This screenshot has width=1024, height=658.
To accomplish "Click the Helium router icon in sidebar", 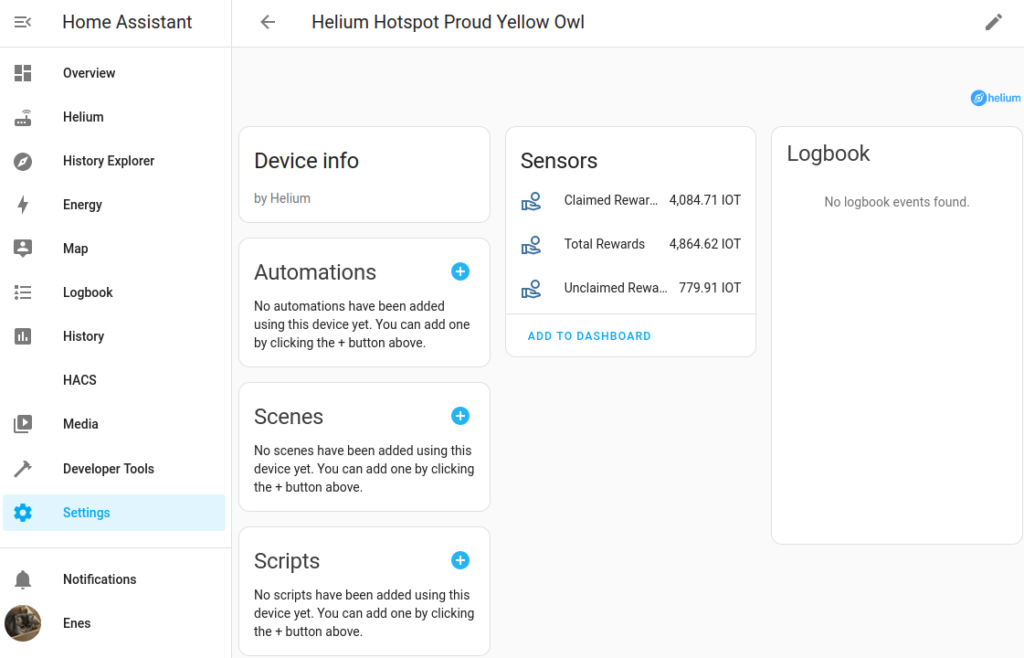I will tap(23, 117).
